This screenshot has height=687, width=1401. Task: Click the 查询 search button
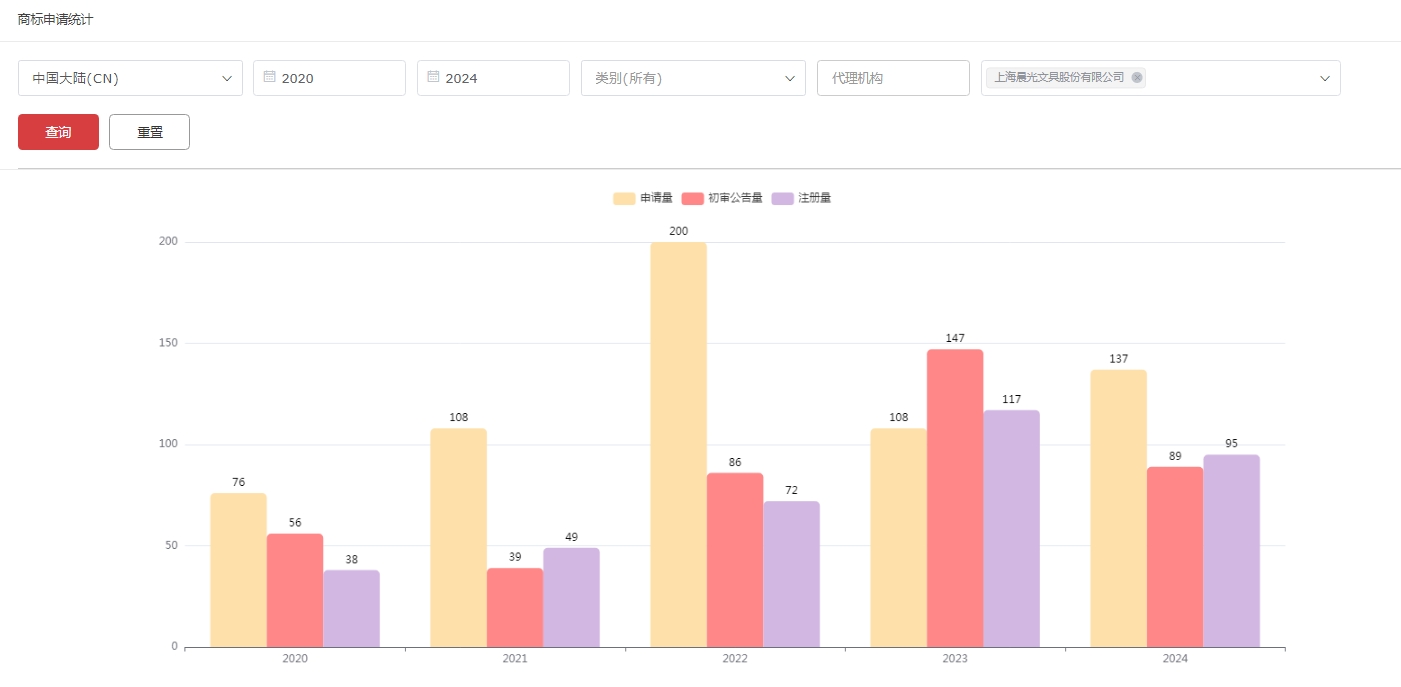pyautogui.click(x=58, y=132)
